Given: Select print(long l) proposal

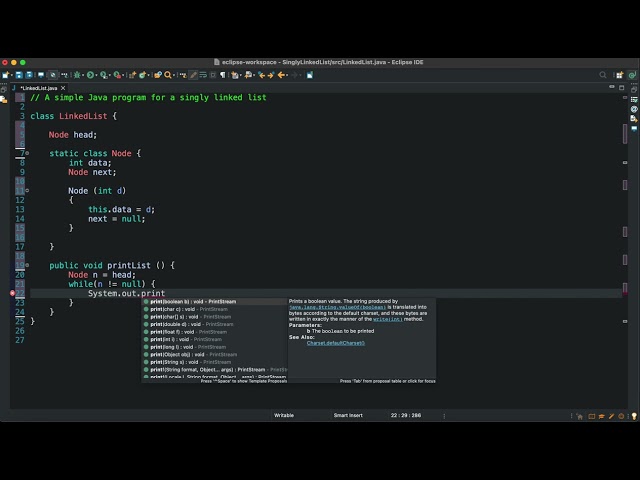Looking at the screenshot, I should click(214, 347).
